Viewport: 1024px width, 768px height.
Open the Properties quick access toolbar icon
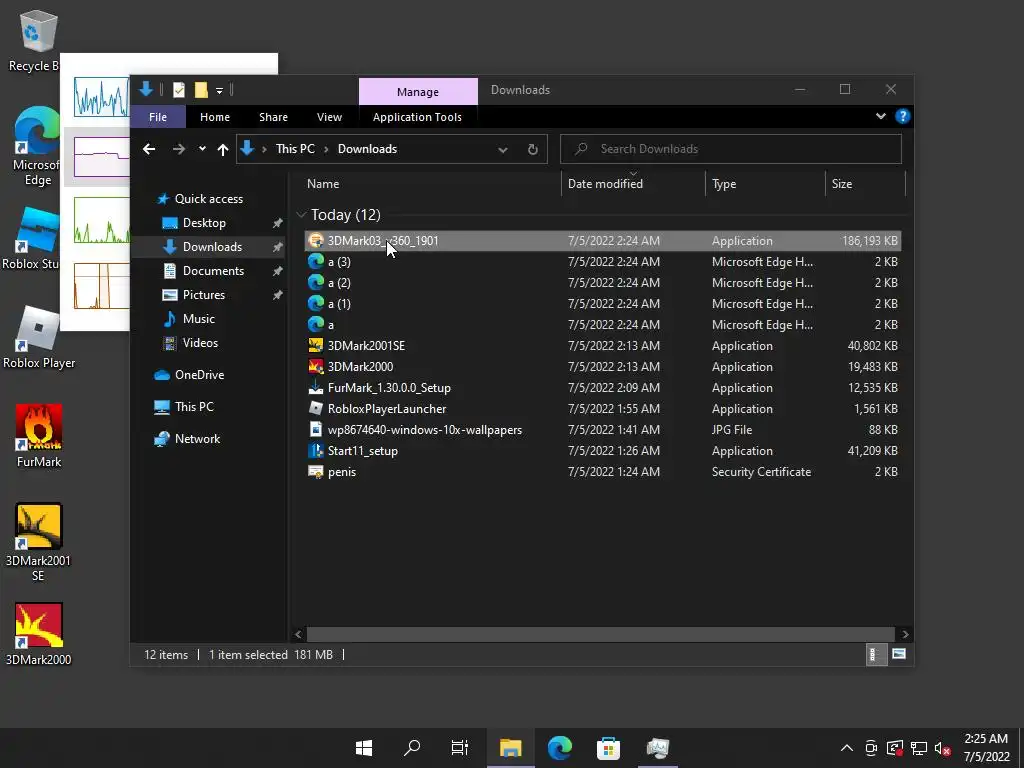[x=178, y=90]
